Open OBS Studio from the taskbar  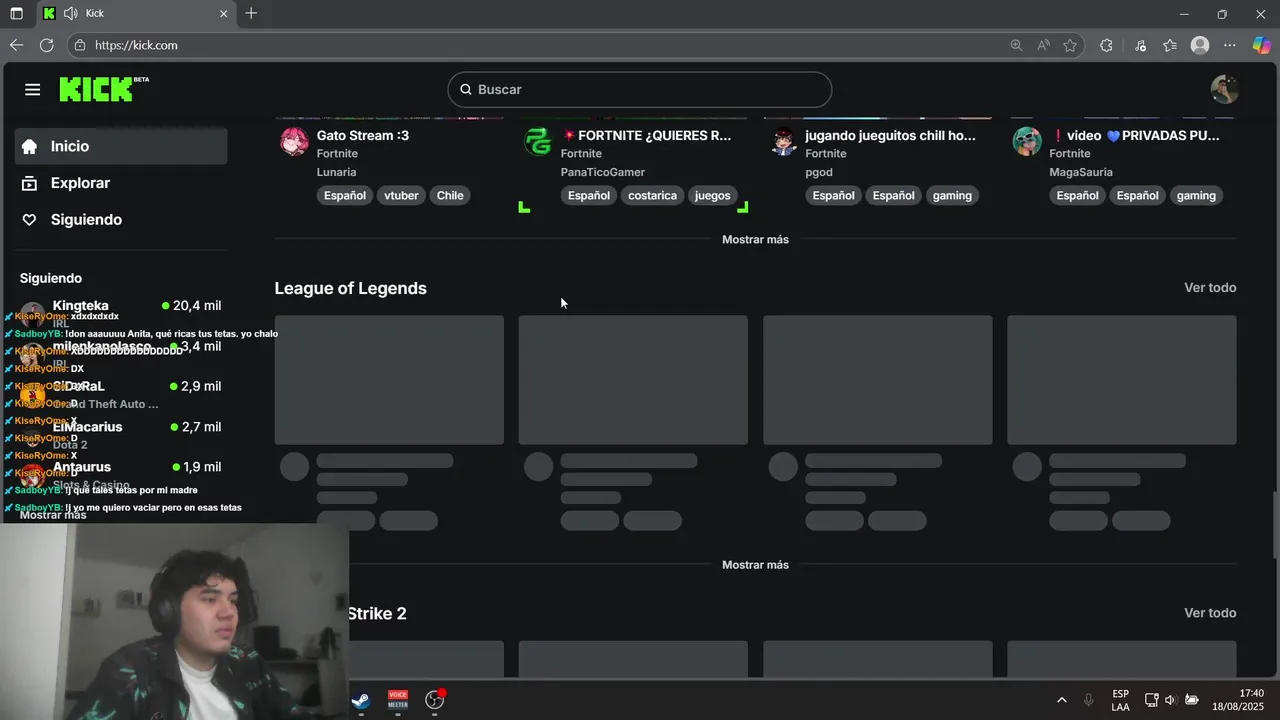(435, 700)
